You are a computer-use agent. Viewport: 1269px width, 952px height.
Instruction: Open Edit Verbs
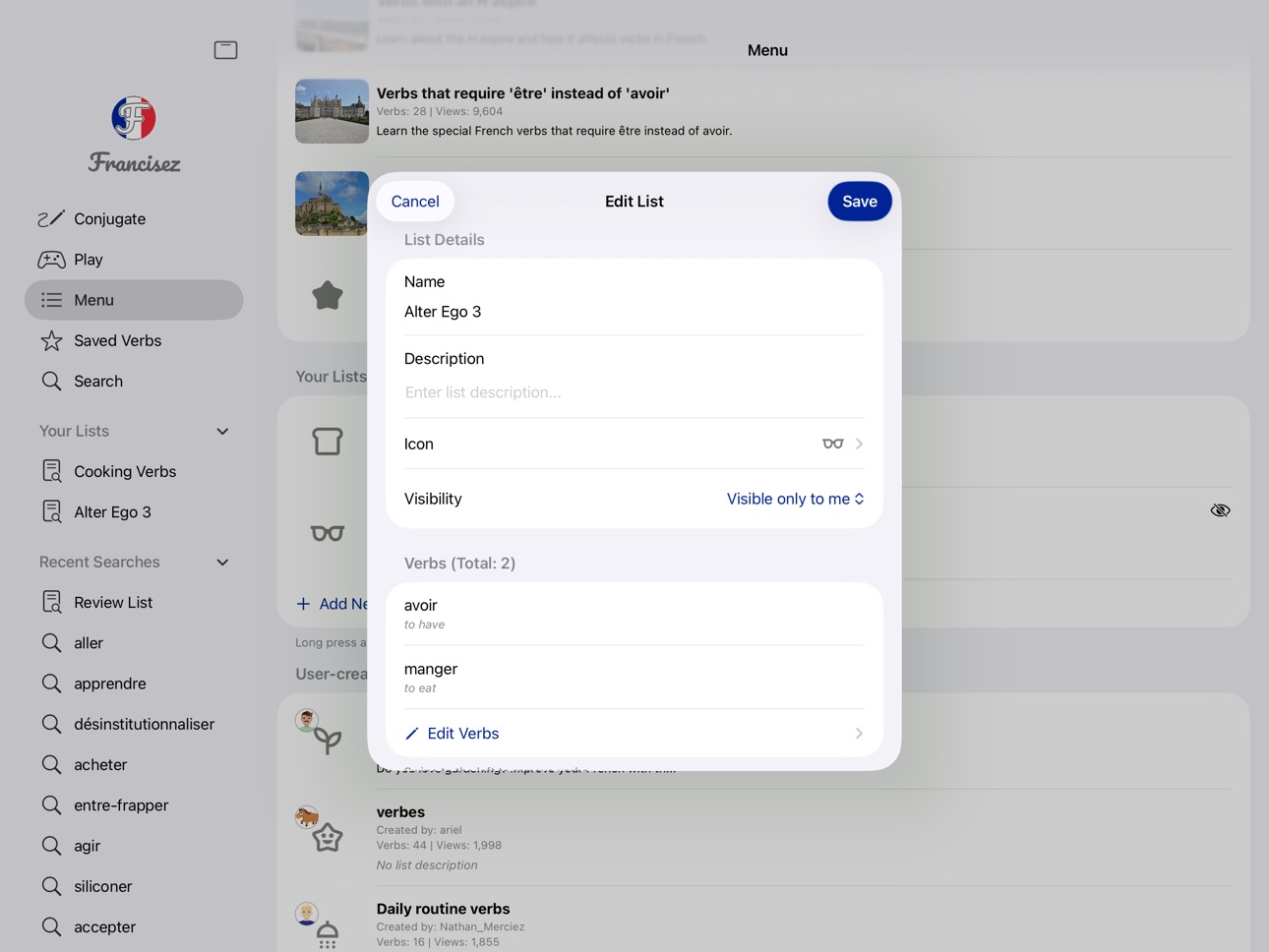coord(634,734)
